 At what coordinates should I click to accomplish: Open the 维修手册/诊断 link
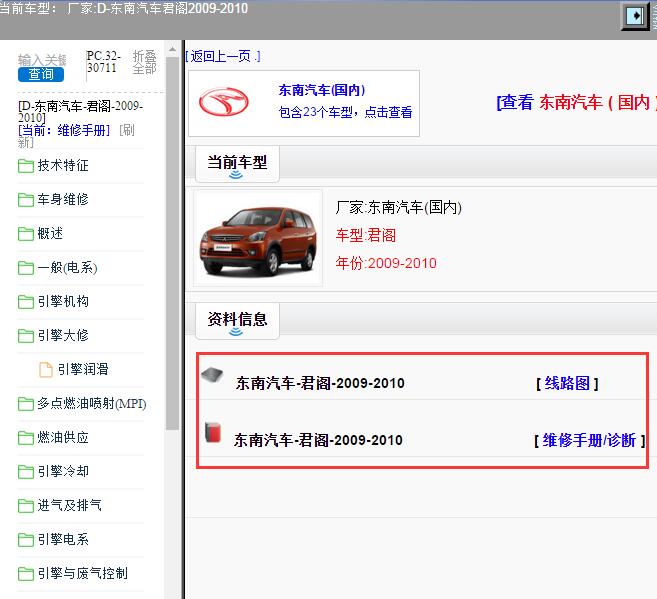[589, 440]
